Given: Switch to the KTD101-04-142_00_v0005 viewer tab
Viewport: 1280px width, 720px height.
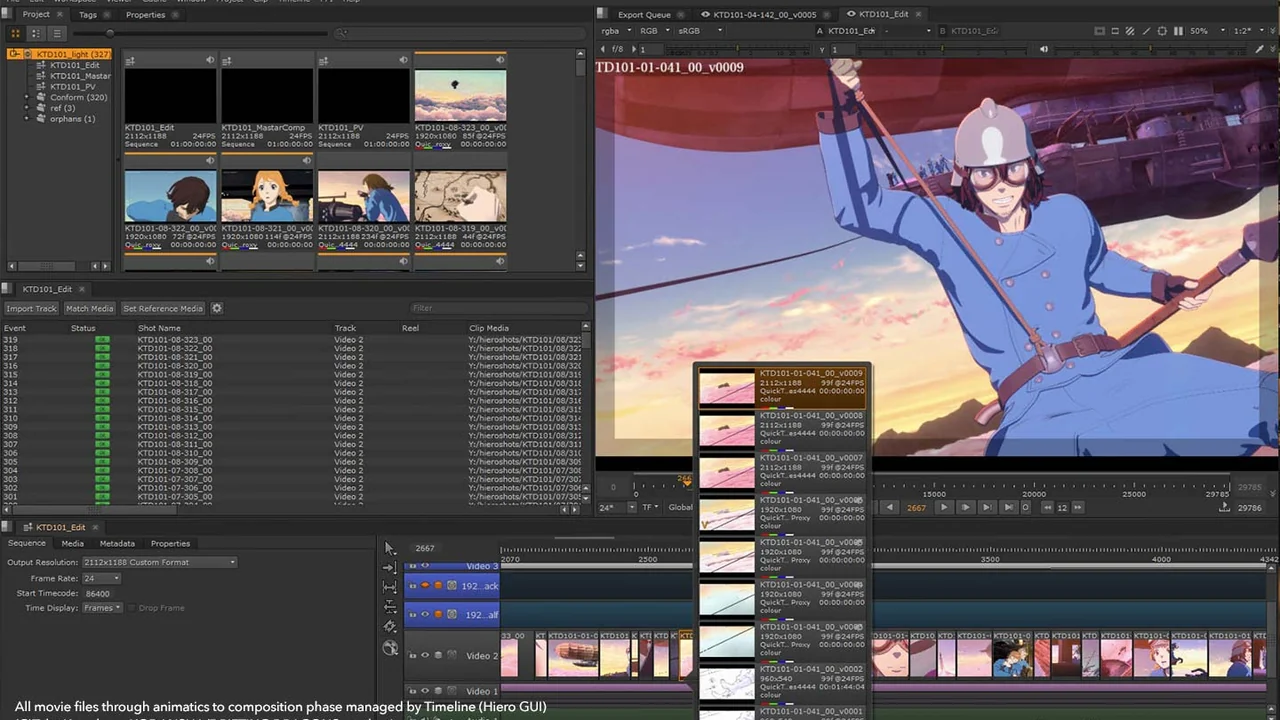Looking at the screenshot, I should point(765,15).
